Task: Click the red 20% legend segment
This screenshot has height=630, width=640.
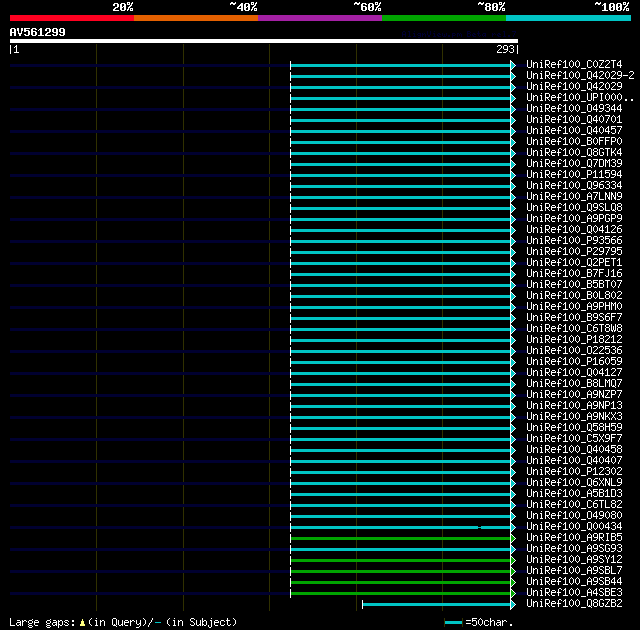Action: tap(72, 18)
